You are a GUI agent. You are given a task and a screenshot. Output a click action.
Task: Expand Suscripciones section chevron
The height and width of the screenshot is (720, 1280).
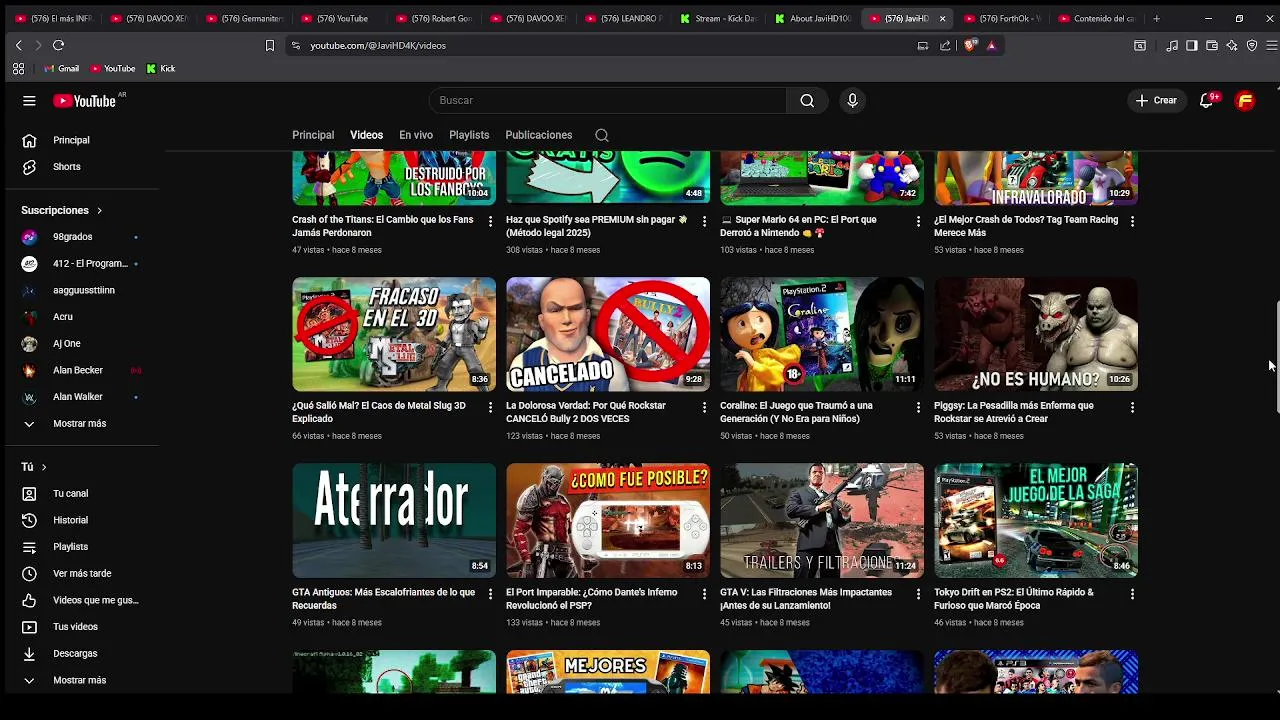click(99, 210)
